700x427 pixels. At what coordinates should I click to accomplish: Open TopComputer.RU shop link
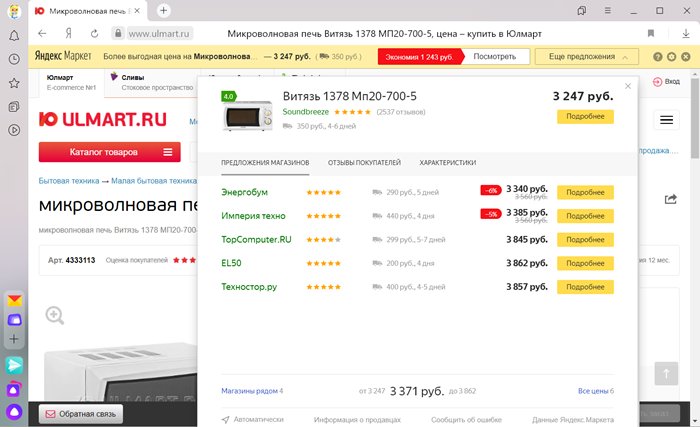256,240
